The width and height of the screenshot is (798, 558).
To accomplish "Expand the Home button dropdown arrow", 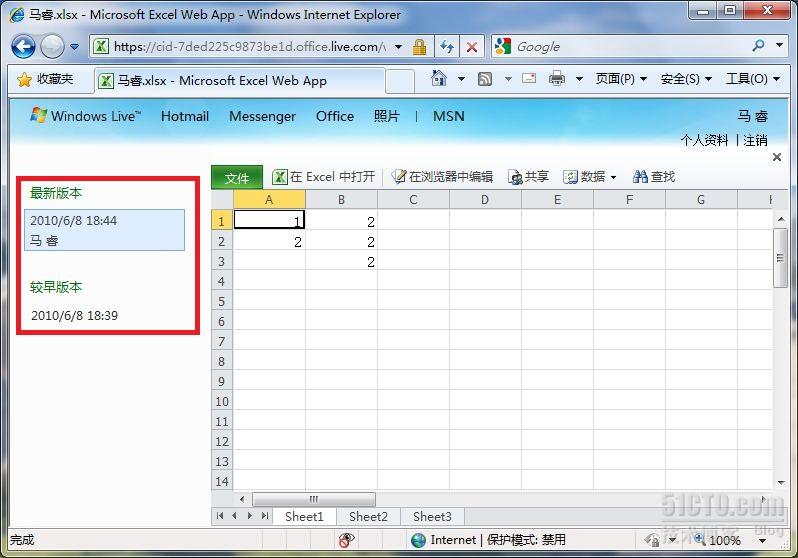I will click(461, 79).
